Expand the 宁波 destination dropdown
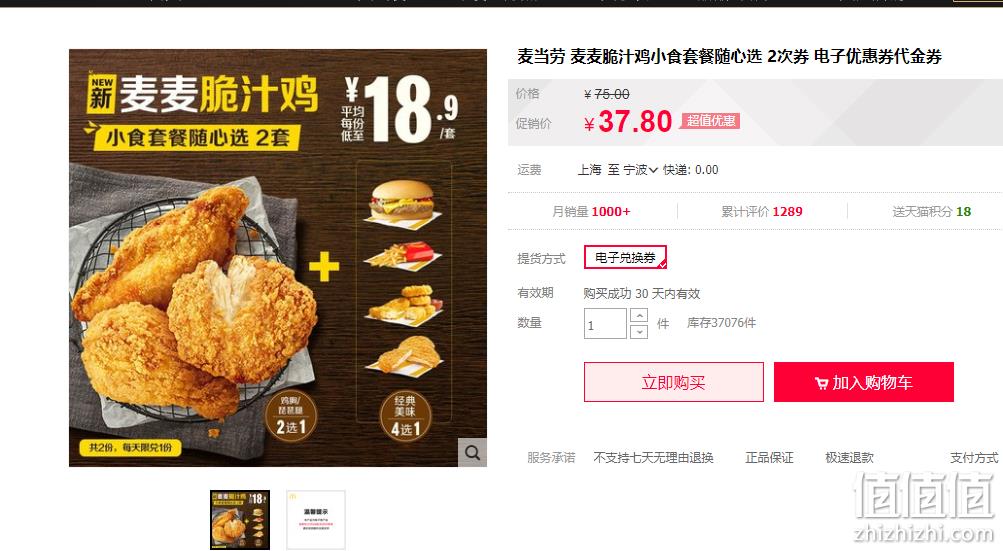The height and width of the screenshot is (551, 1003). pos(640,170)
